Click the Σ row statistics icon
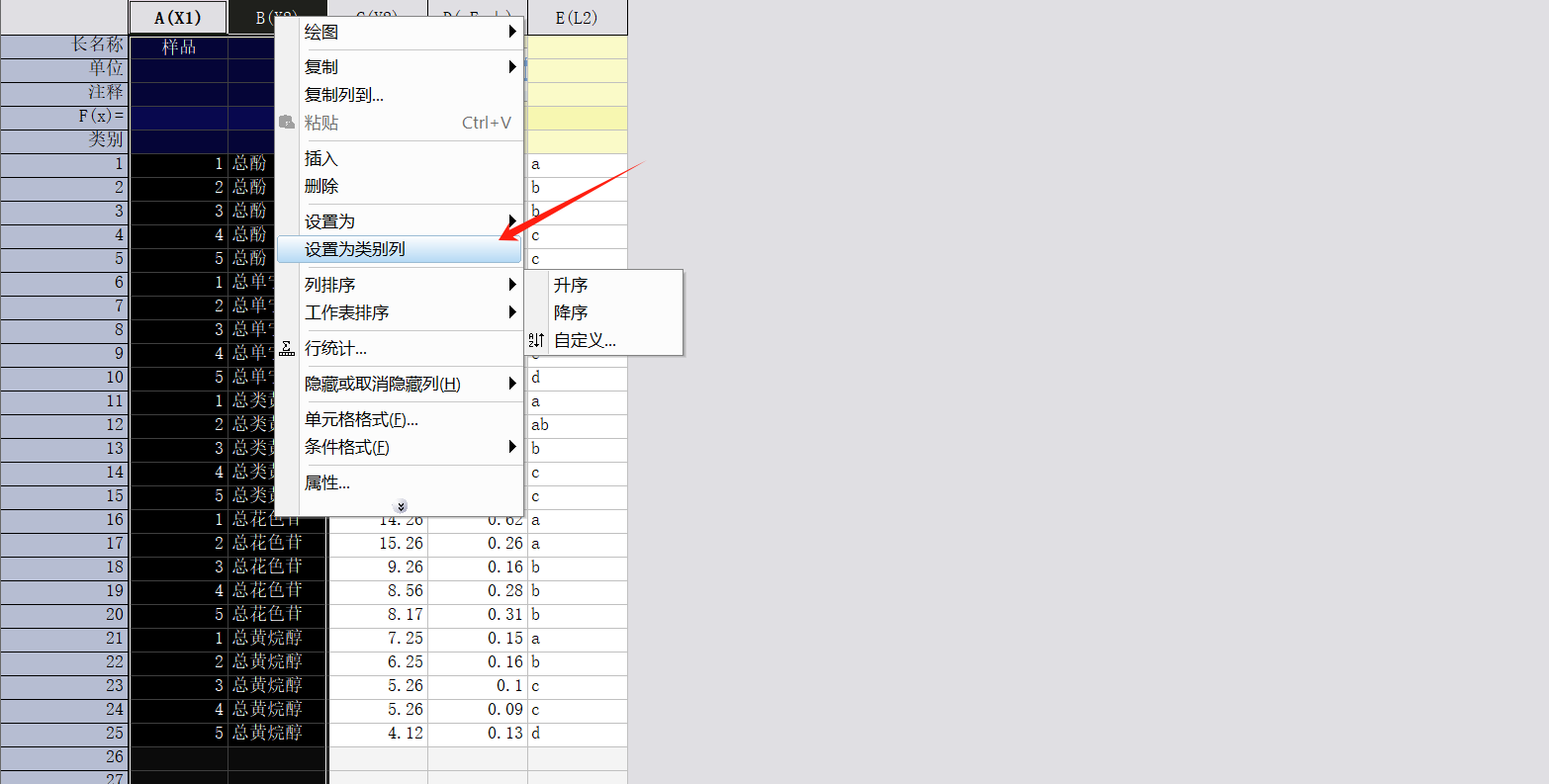This screenshot has height=784, width=1549. pos(287,349)
